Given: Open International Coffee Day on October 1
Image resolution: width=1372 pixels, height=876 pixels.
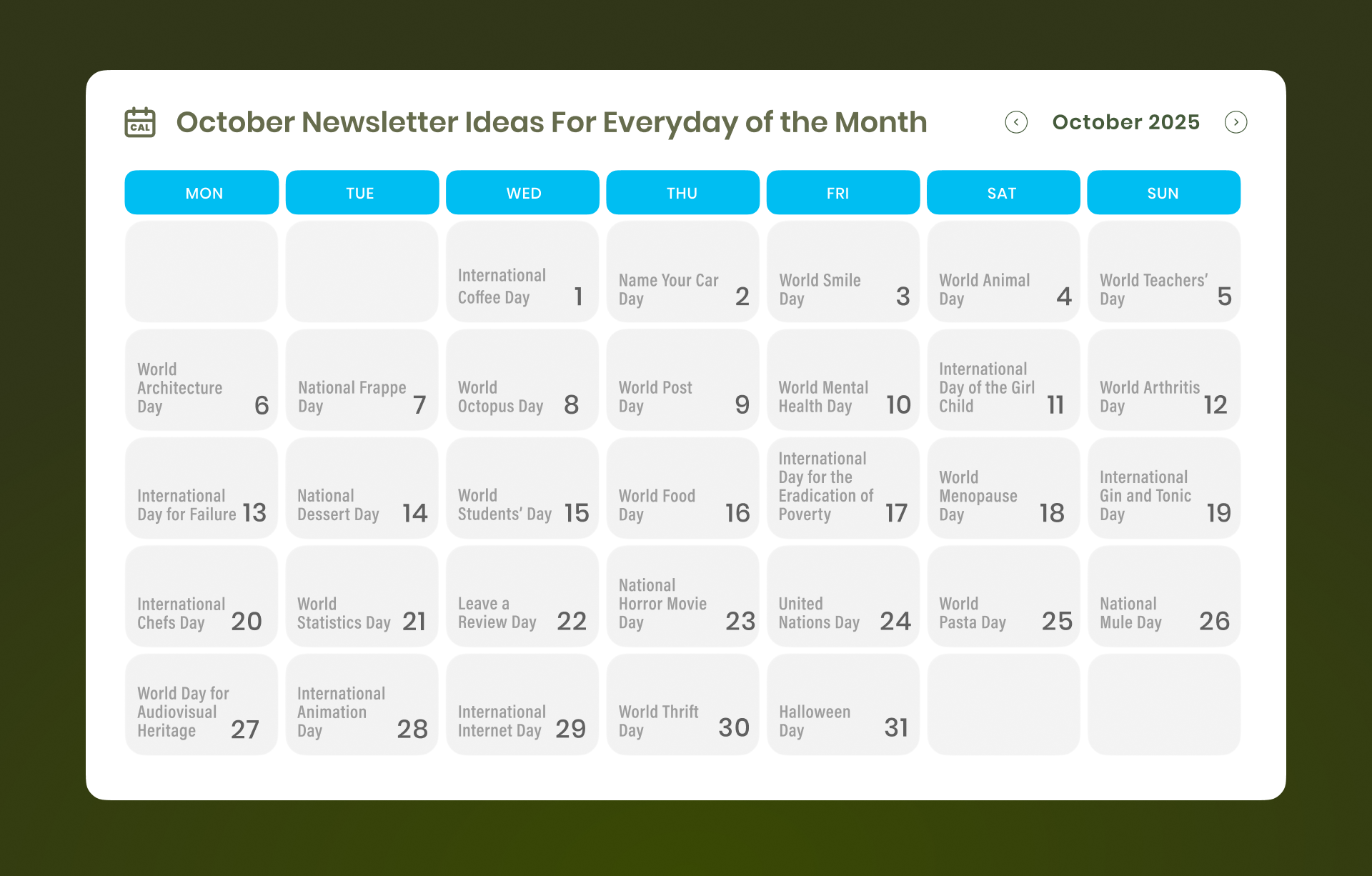Looking at the screenshot, I should pos(522,272).
